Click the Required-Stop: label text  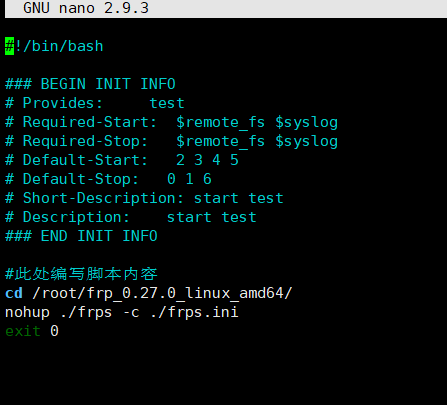click(85, 141)
